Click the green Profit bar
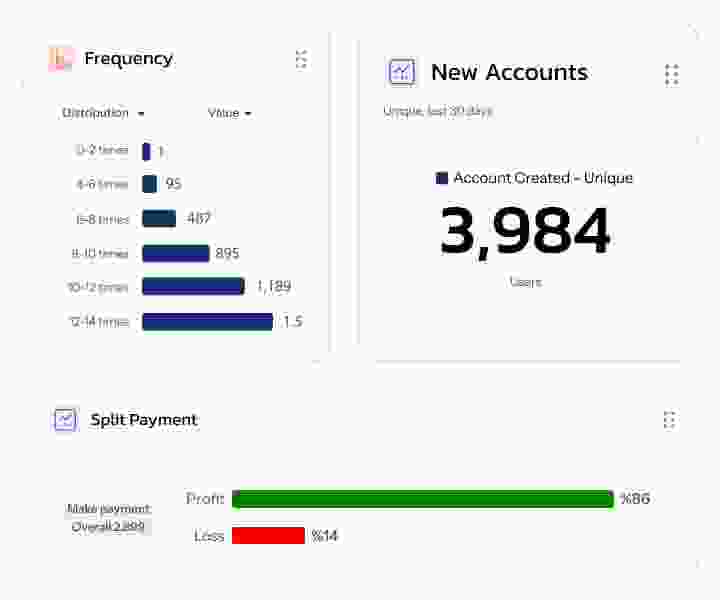Viewport: 720px width, 600px height. coord(422,499)
